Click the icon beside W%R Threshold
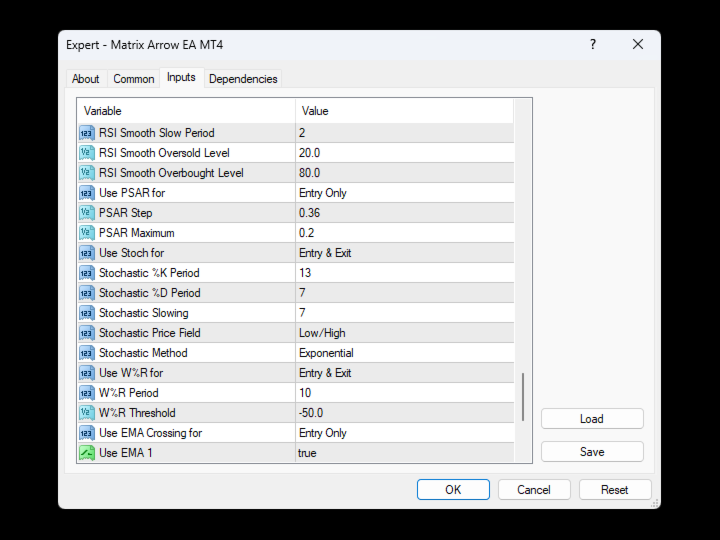 [86, 413]
